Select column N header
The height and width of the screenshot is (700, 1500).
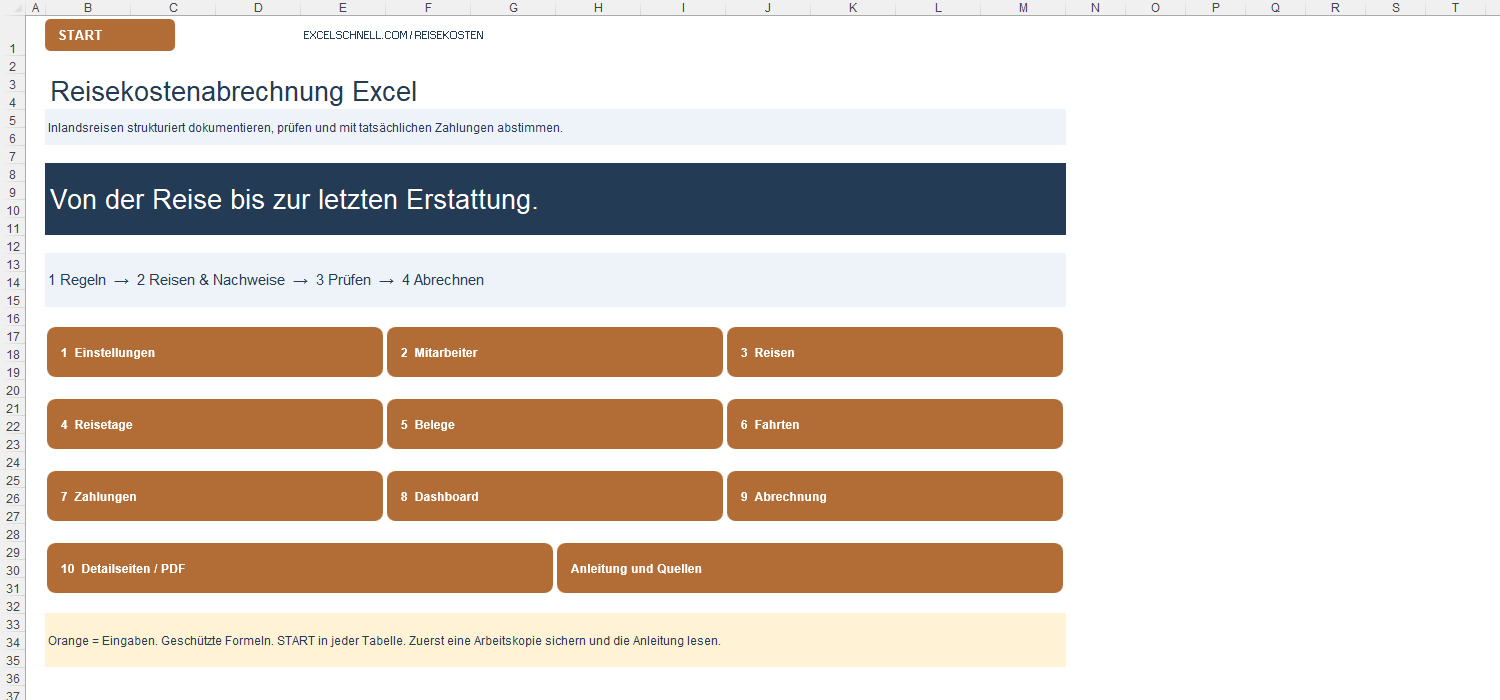click(1095, 7)
